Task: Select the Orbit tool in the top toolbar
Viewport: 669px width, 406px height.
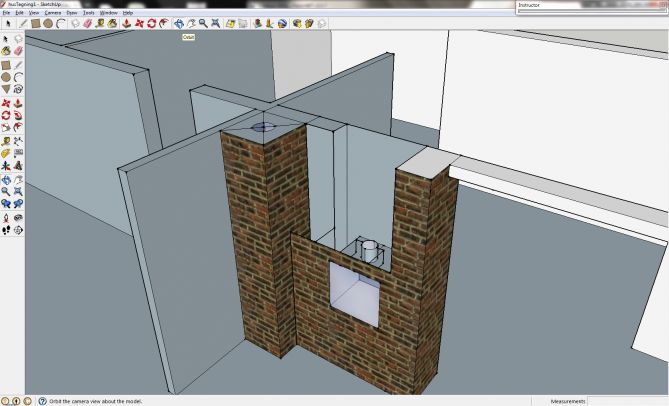Action: pos(180,23)
